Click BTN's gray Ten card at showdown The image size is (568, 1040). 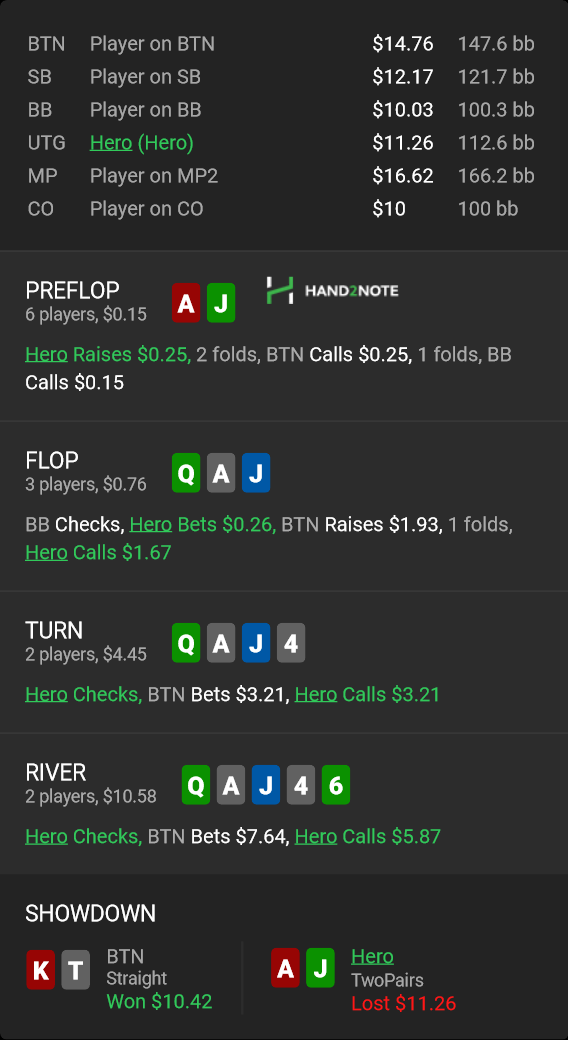pos(76,970)
